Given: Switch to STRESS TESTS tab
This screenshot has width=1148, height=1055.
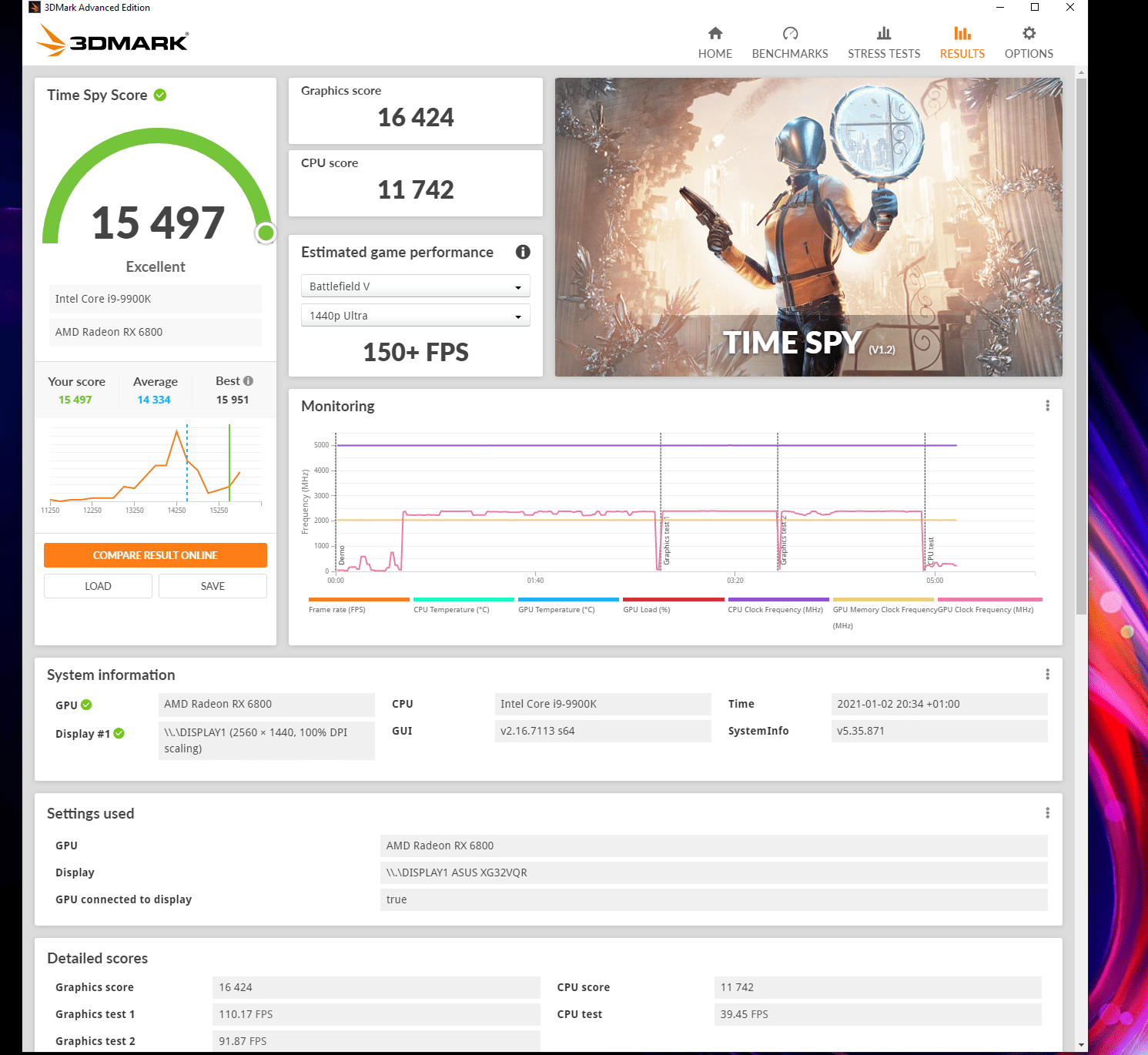Looking at the screenshot, I should (884, 43).
